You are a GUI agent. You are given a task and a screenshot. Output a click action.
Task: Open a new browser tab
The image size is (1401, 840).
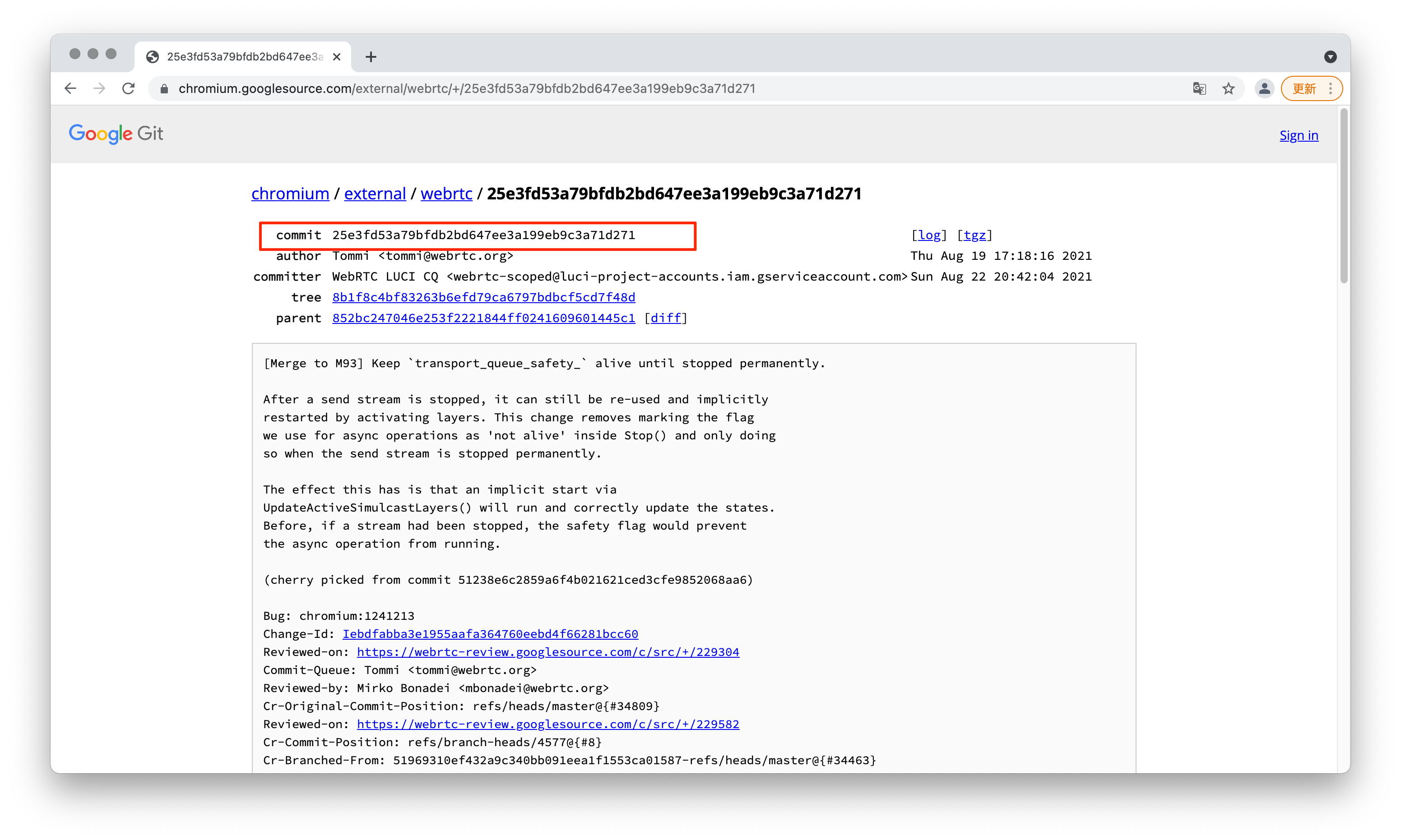click(371, 56)
